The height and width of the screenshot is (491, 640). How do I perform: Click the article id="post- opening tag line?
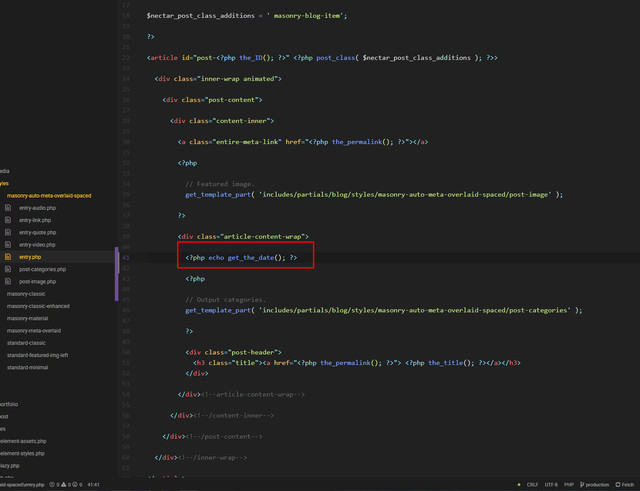coord(322,58)
